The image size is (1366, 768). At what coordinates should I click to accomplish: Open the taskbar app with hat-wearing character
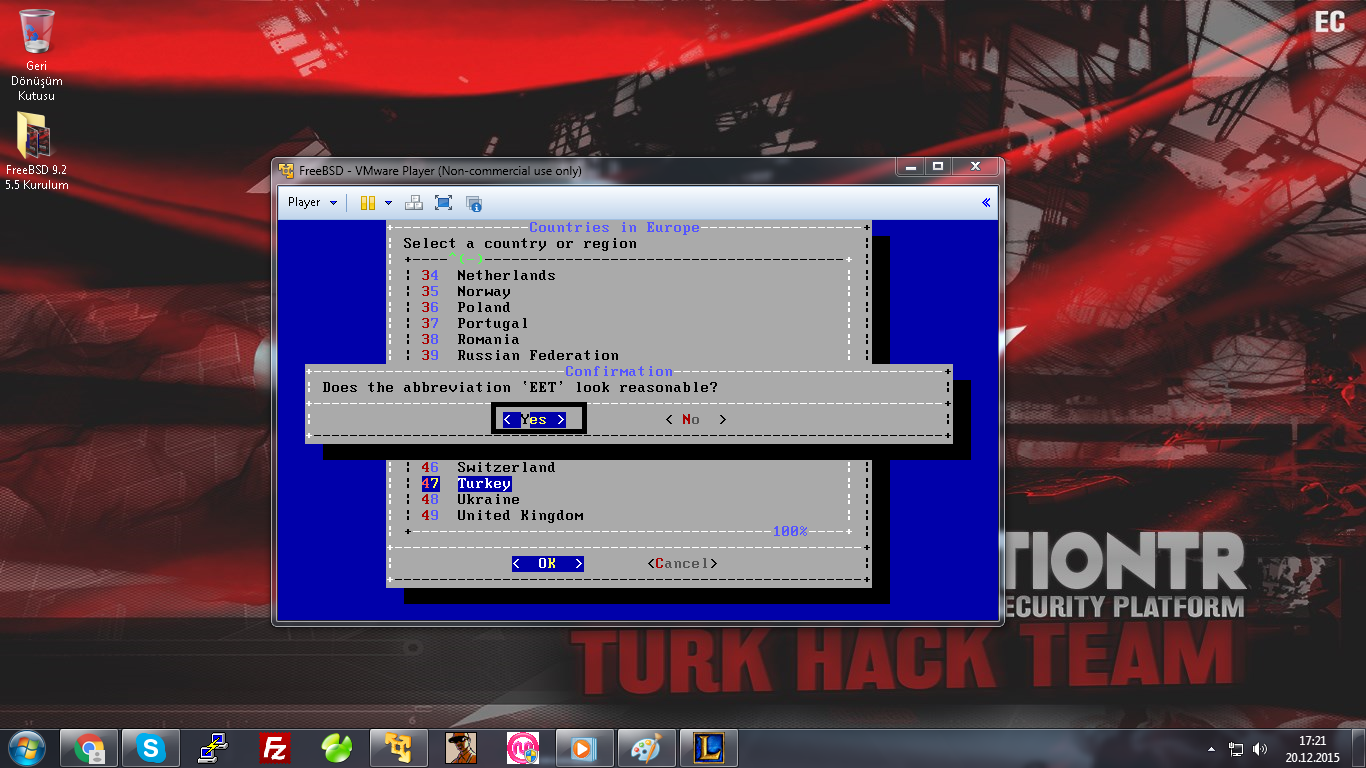click(461, 748)
